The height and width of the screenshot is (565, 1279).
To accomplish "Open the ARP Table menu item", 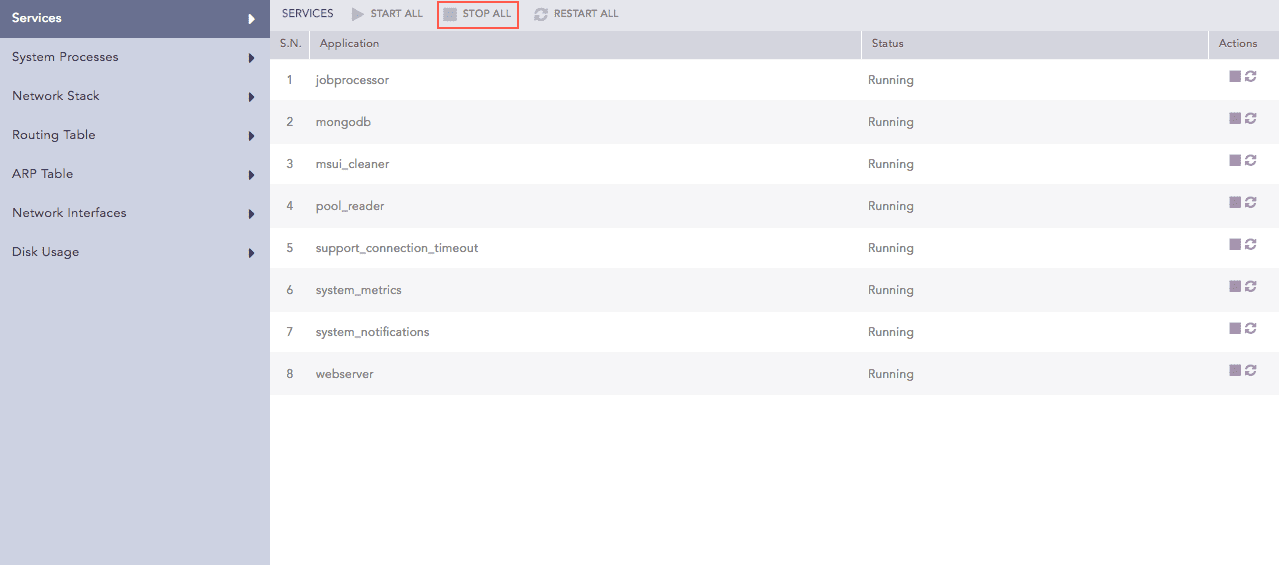I will point(43,174).
